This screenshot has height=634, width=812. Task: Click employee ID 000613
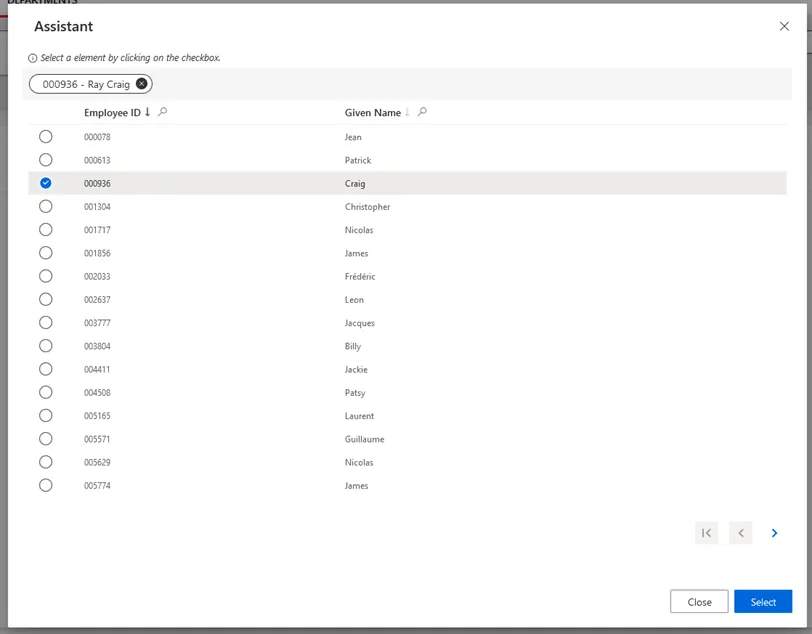[x=97, y=161]
